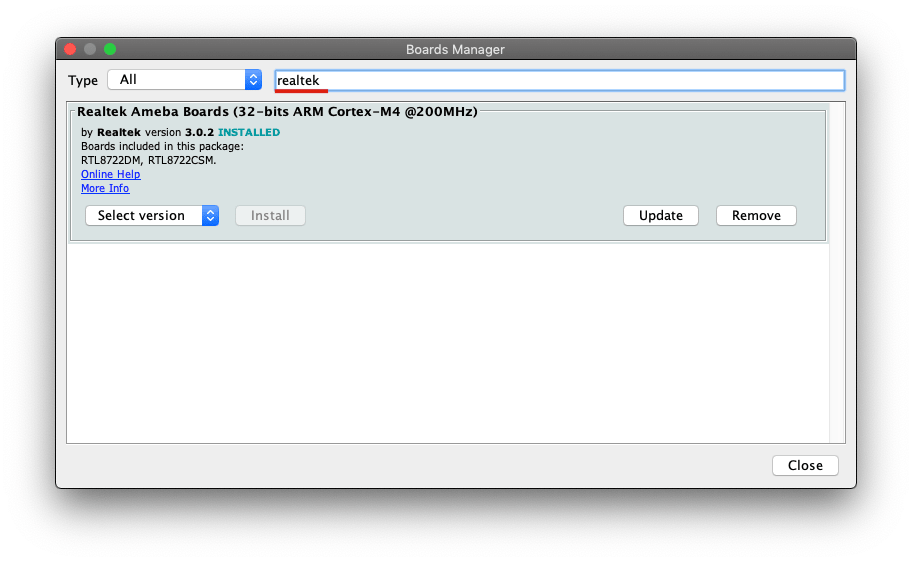The image size is (912, 562).
Task: Click the green window zoom button
Action: click(x=110, y=49)
